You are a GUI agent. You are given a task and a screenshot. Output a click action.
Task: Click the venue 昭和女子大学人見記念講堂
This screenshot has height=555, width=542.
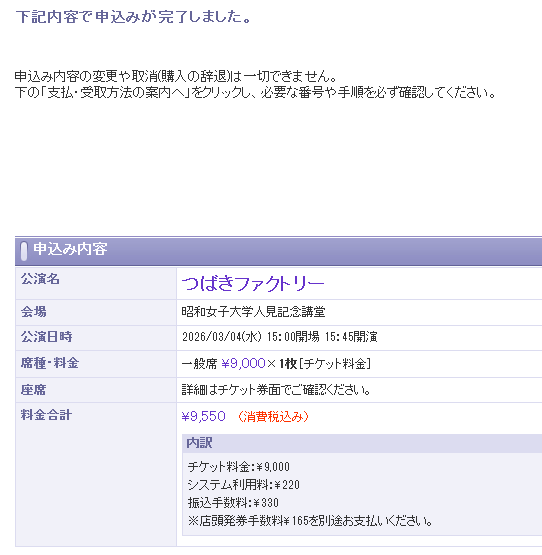coord(253,312)
